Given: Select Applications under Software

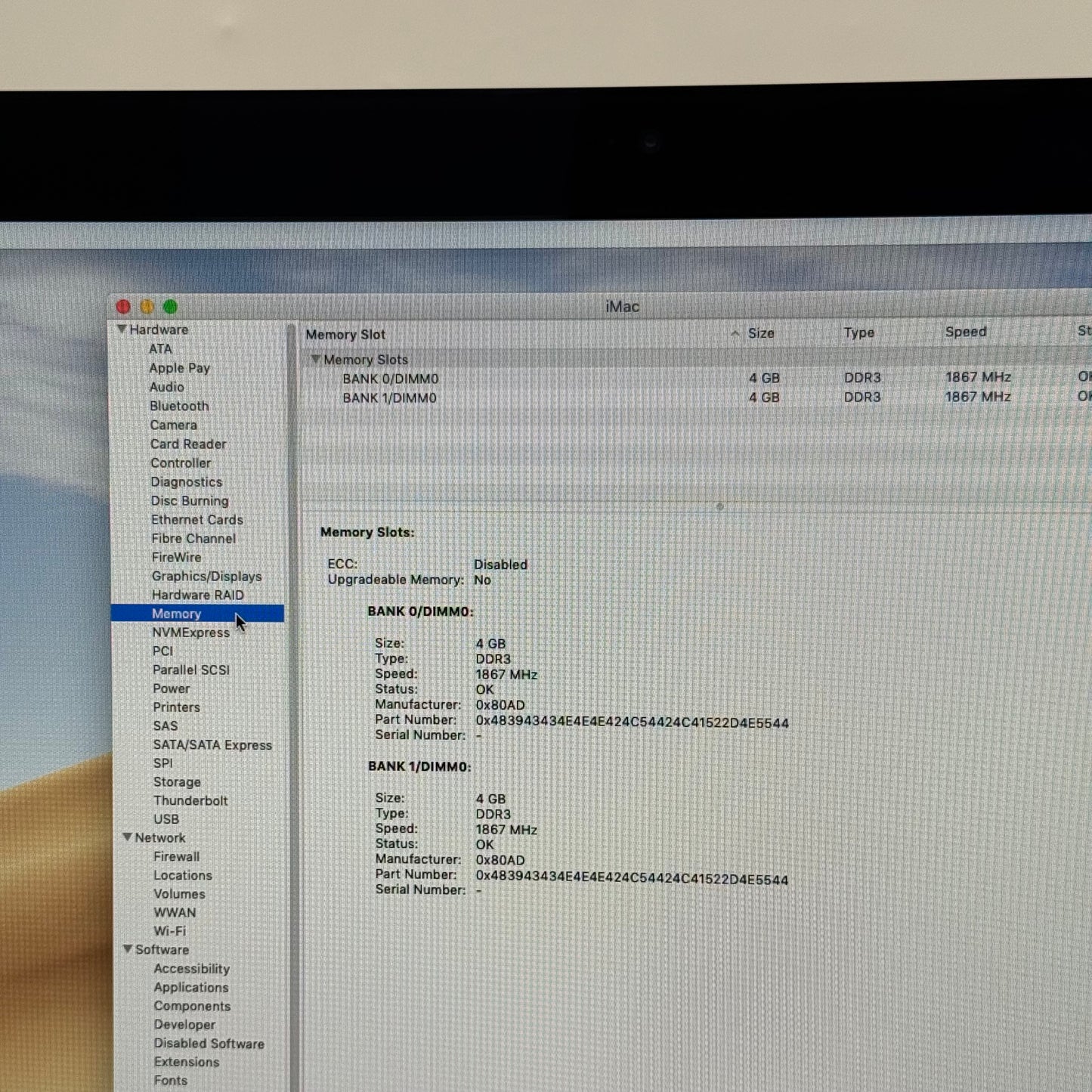Looking at the screenshot, I should (x=190, y=987).
